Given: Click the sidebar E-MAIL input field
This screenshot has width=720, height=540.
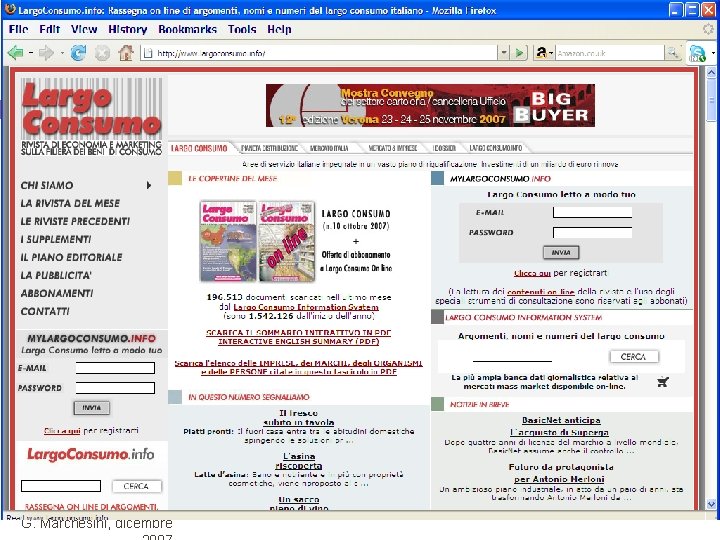Looking at the screenshot, I should [x=115, y=368].
